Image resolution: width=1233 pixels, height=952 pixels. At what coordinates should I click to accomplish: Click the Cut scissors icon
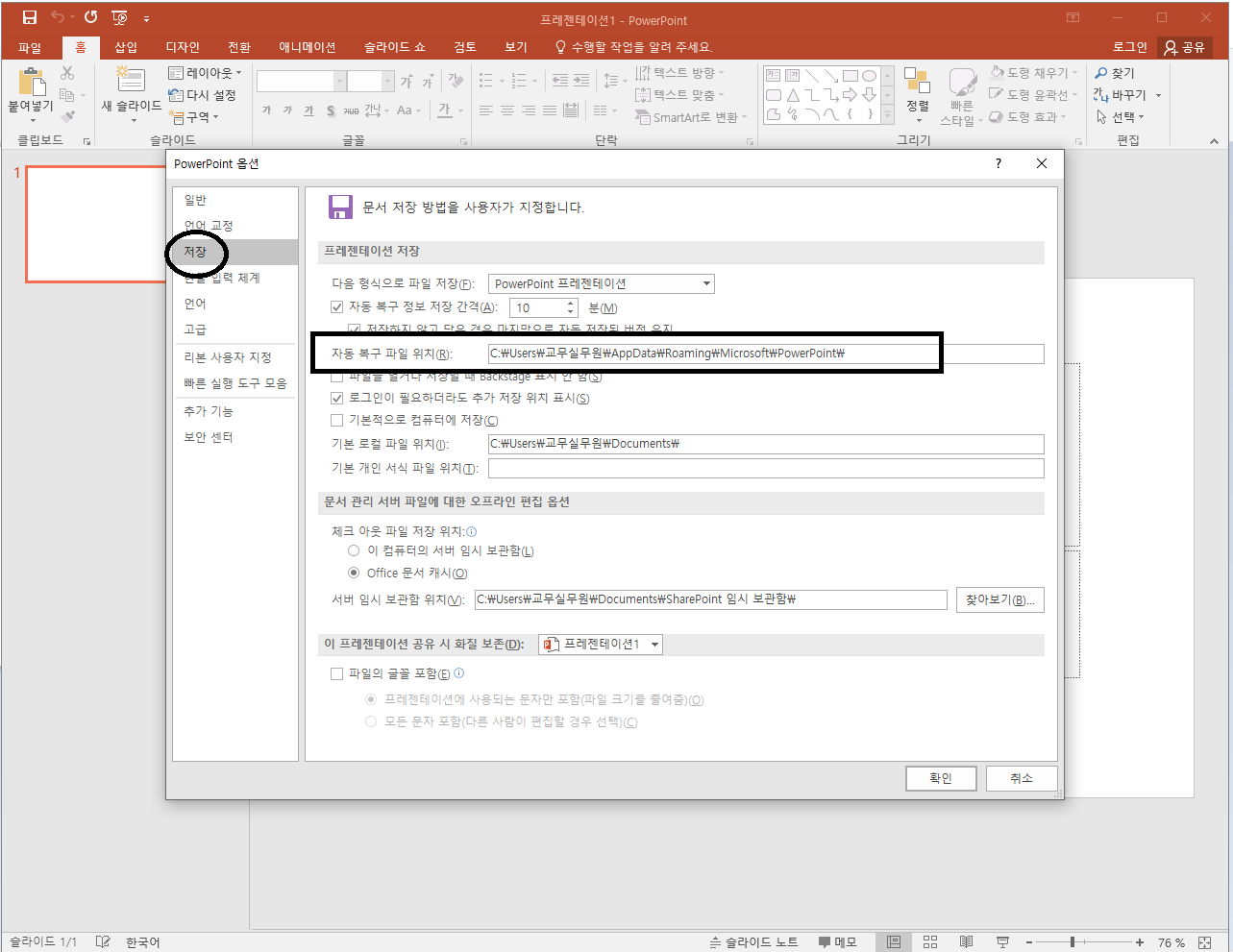(x=67, y=73)
